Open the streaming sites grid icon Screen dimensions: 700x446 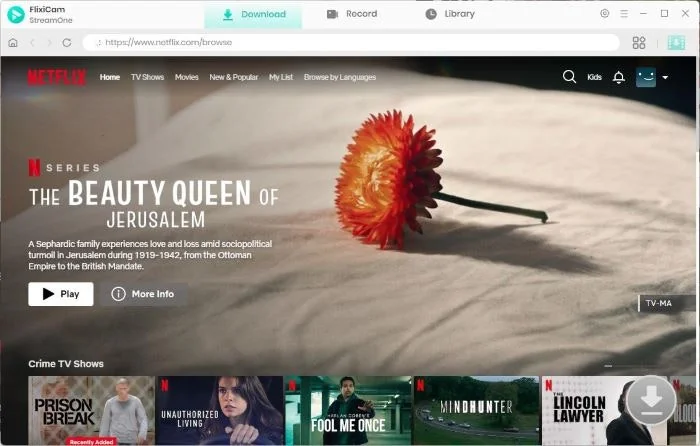639,42
